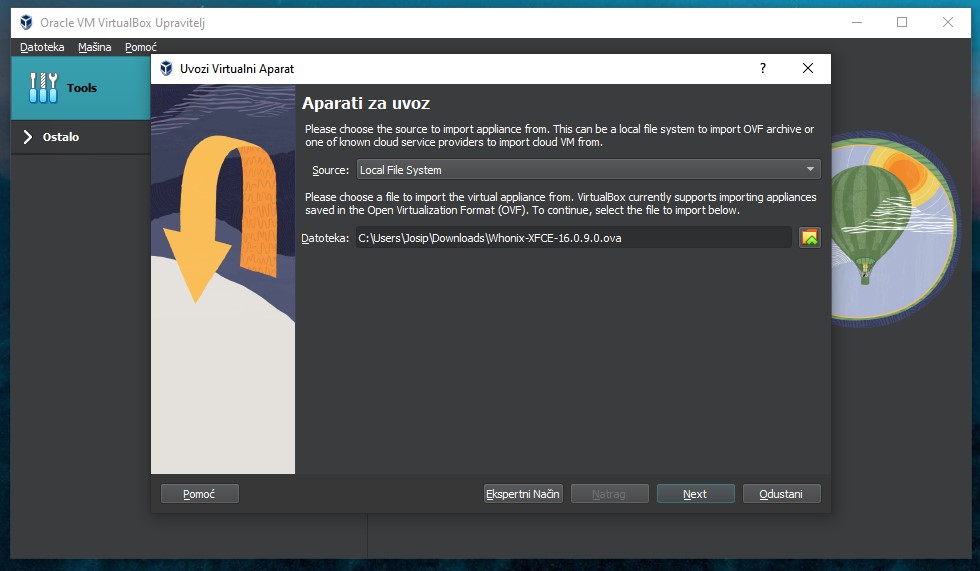This screenshot has height=571, width=980.
Task: Click the Natrag back button
Action: [x=609, y=494]
